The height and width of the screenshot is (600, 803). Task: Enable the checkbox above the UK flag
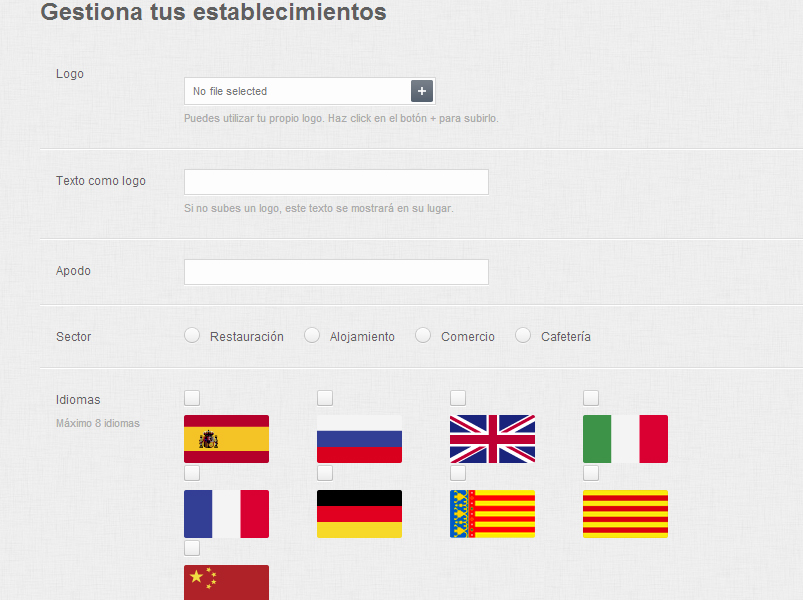[x=457, y=397]
